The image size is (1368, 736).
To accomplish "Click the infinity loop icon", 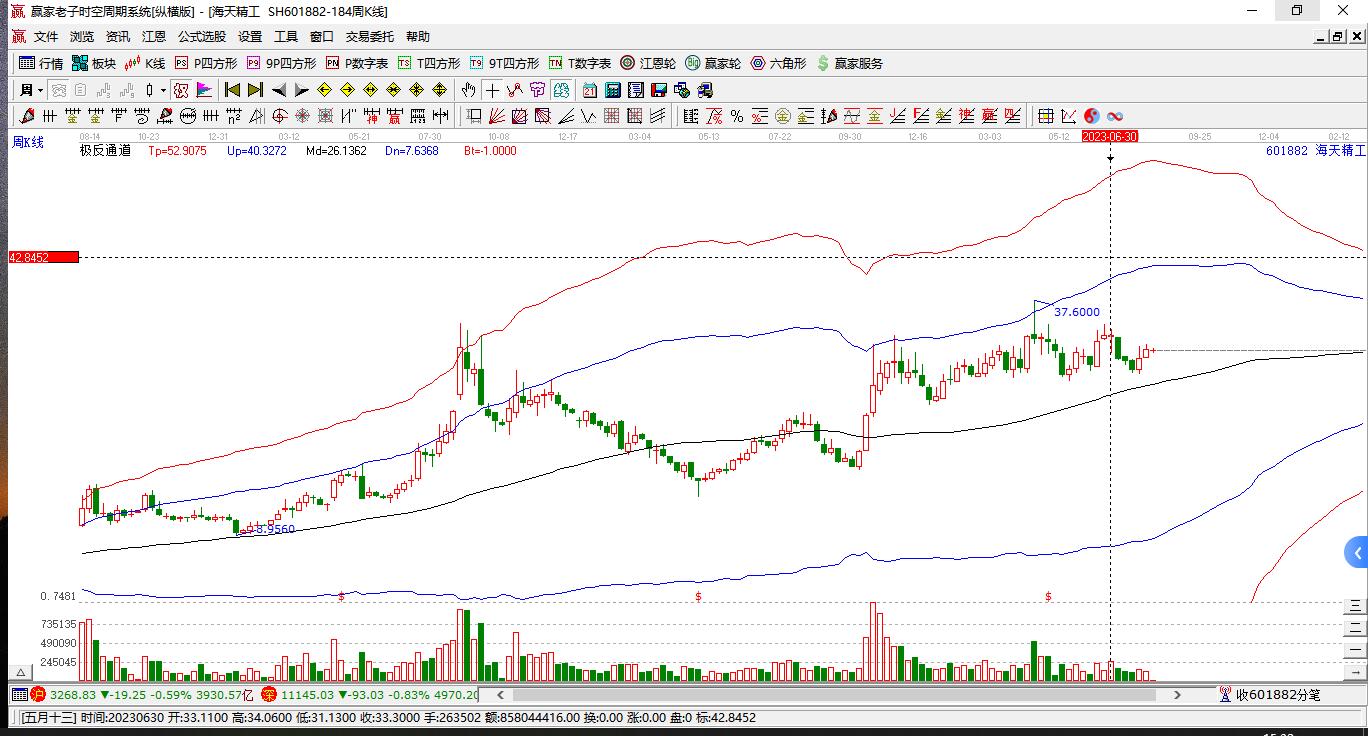I will 1114,116.
